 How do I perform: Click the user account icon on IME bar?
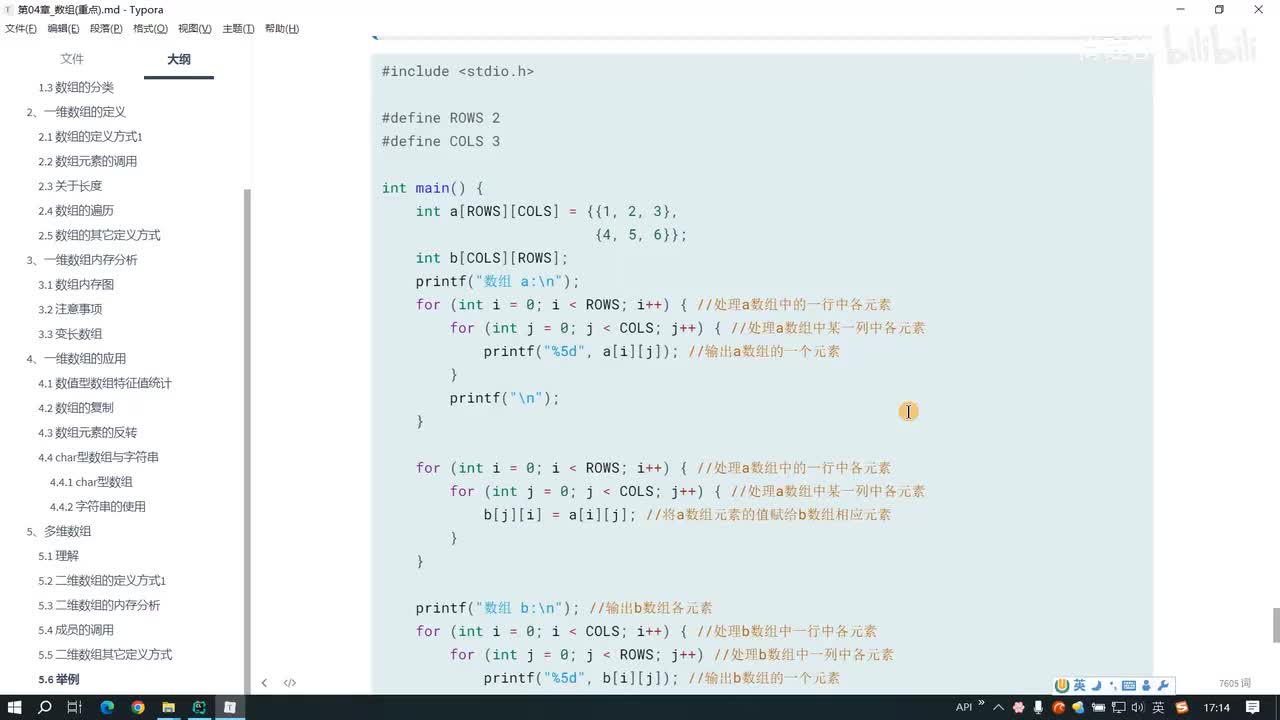pyautogui.click(x=1146, y=685)
